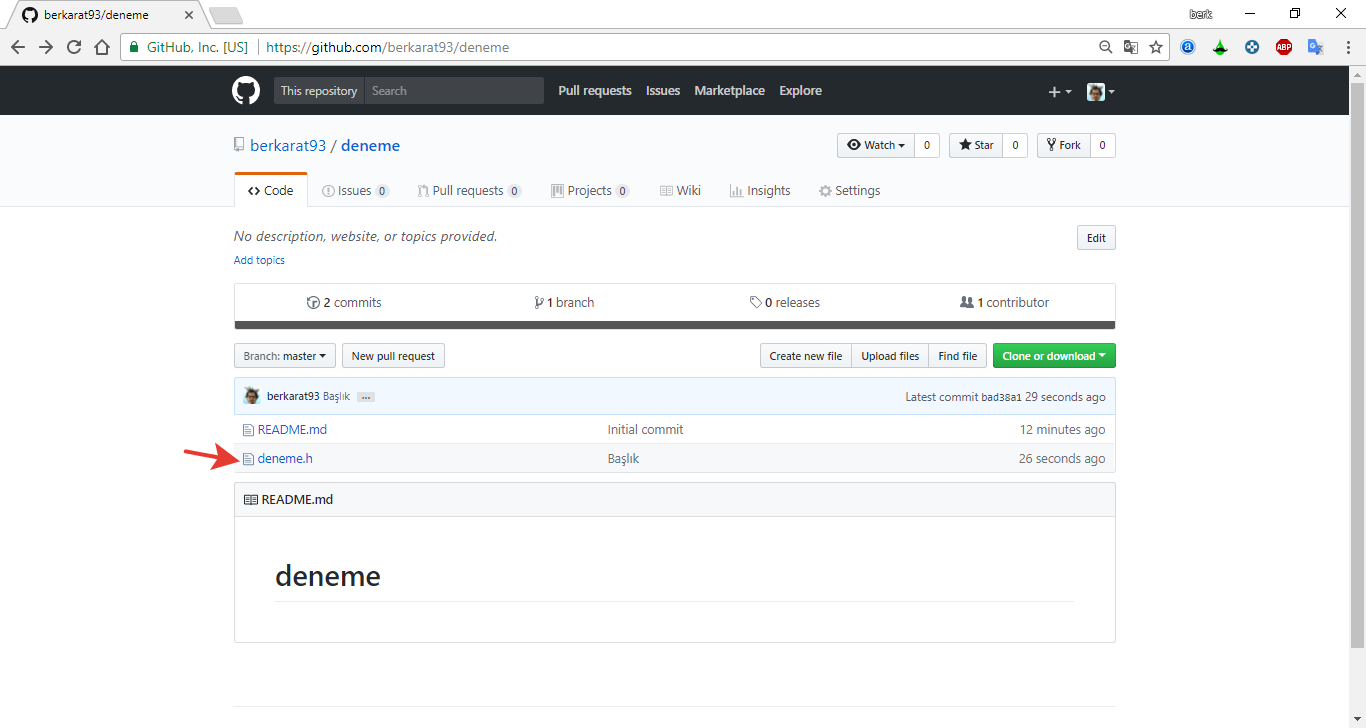1366x728 pixels.
Task: Click the blue round extension icon beside ABP
Action: point(1252,47)
